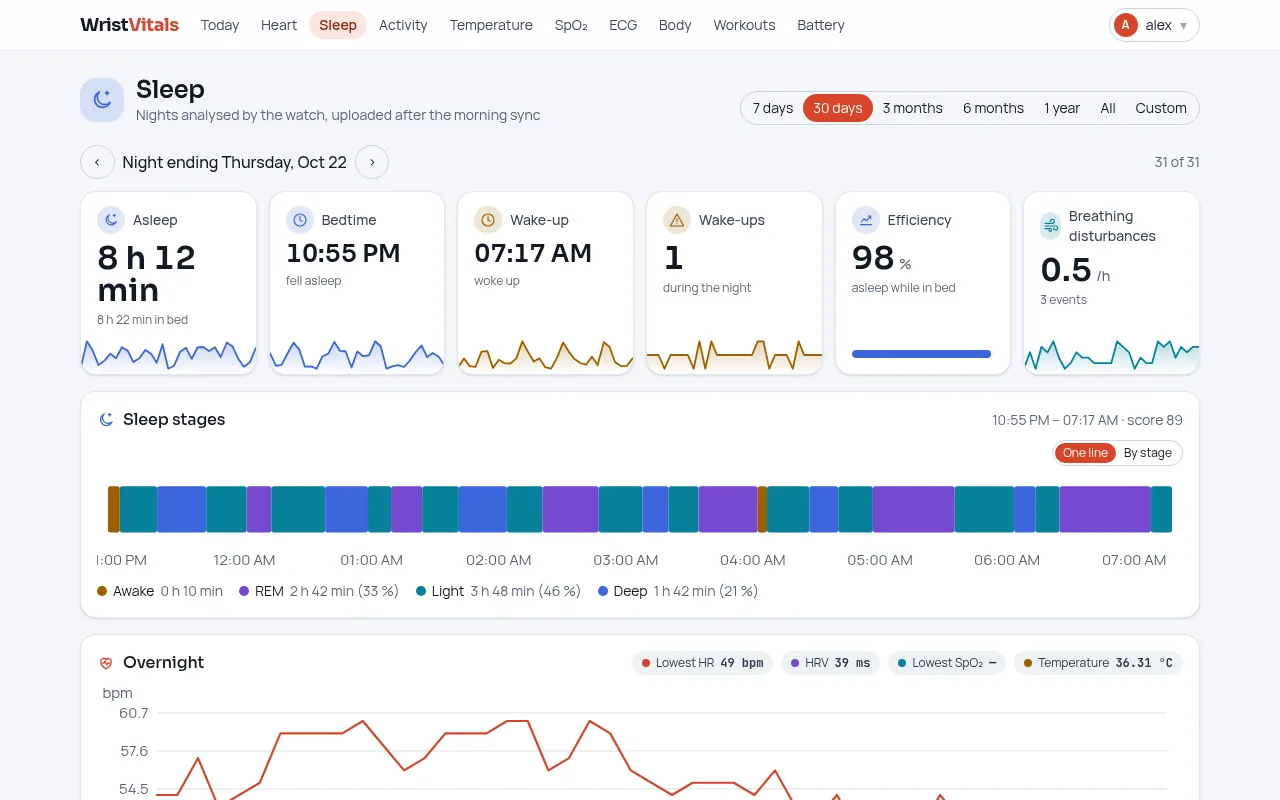Select the 30 days range
1280x800 pixels.
(838, 108)
